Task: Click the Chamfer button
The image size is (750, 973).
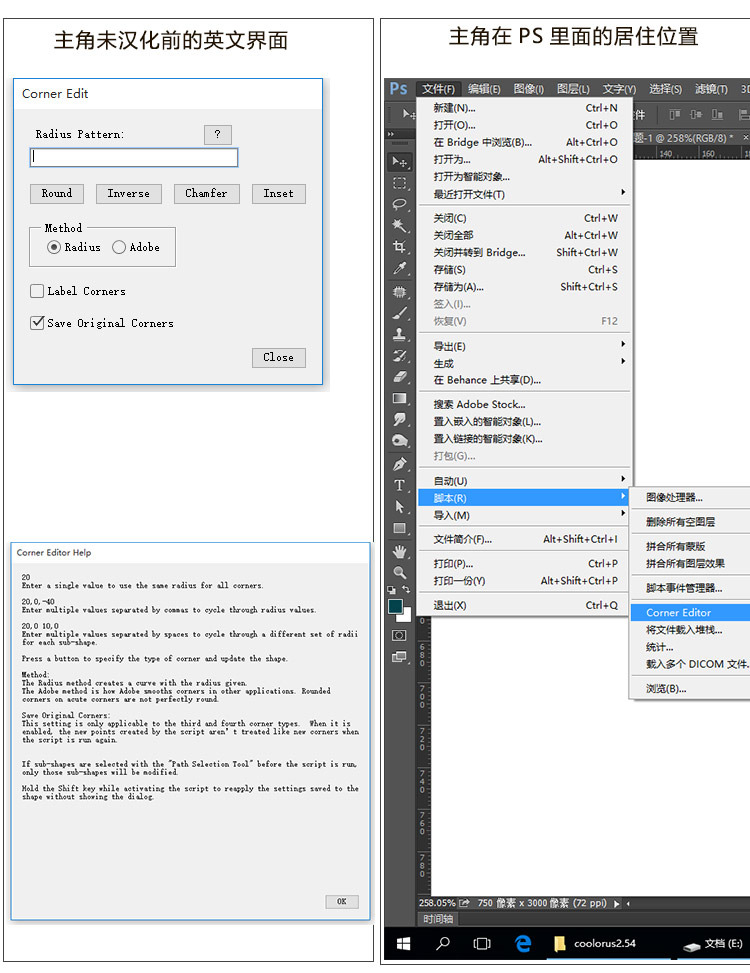Action: tap(206, 194)
